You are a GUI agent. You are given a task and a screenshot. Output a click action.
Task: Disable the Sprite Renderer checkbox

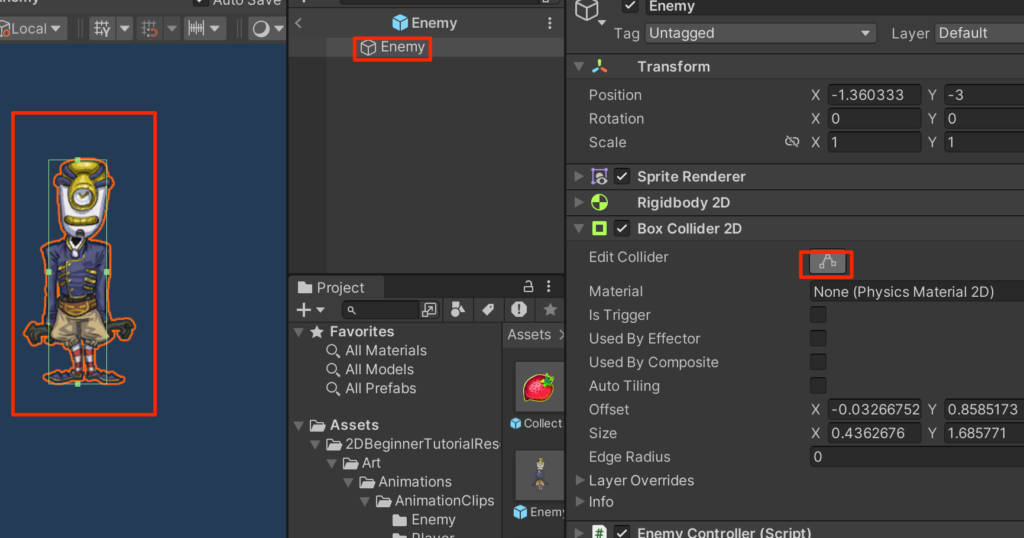coord(622,176)
